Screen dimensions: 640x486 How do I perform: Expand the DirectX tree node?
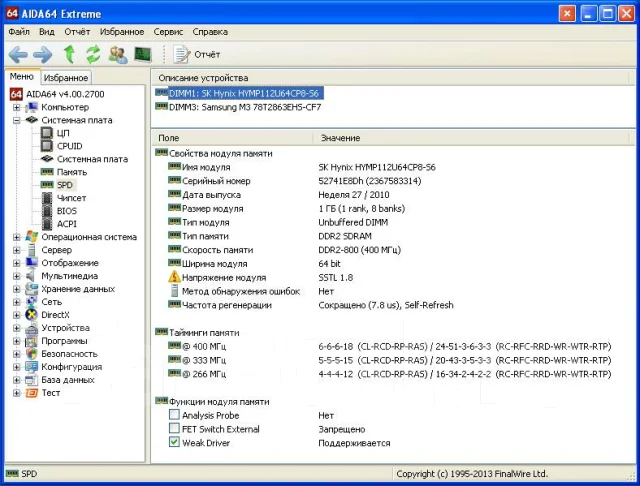pyautogui.click(x=16, y=315)
